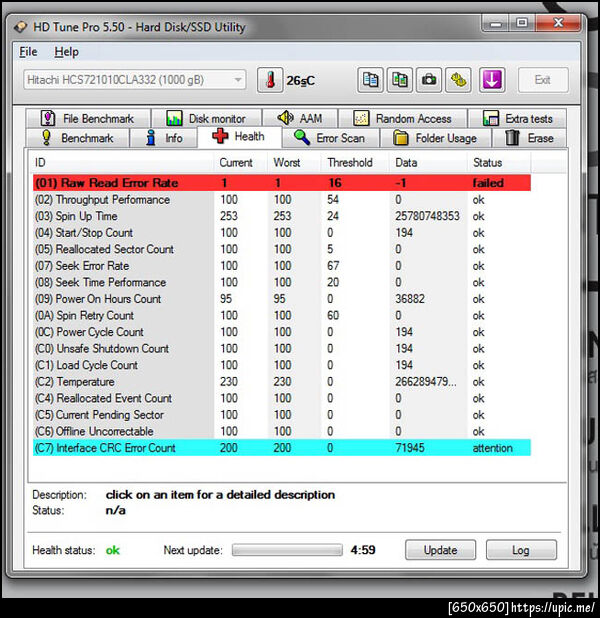Click the Worst column header
The width and height of the screenshot is (600, 618).
(294, 163)
